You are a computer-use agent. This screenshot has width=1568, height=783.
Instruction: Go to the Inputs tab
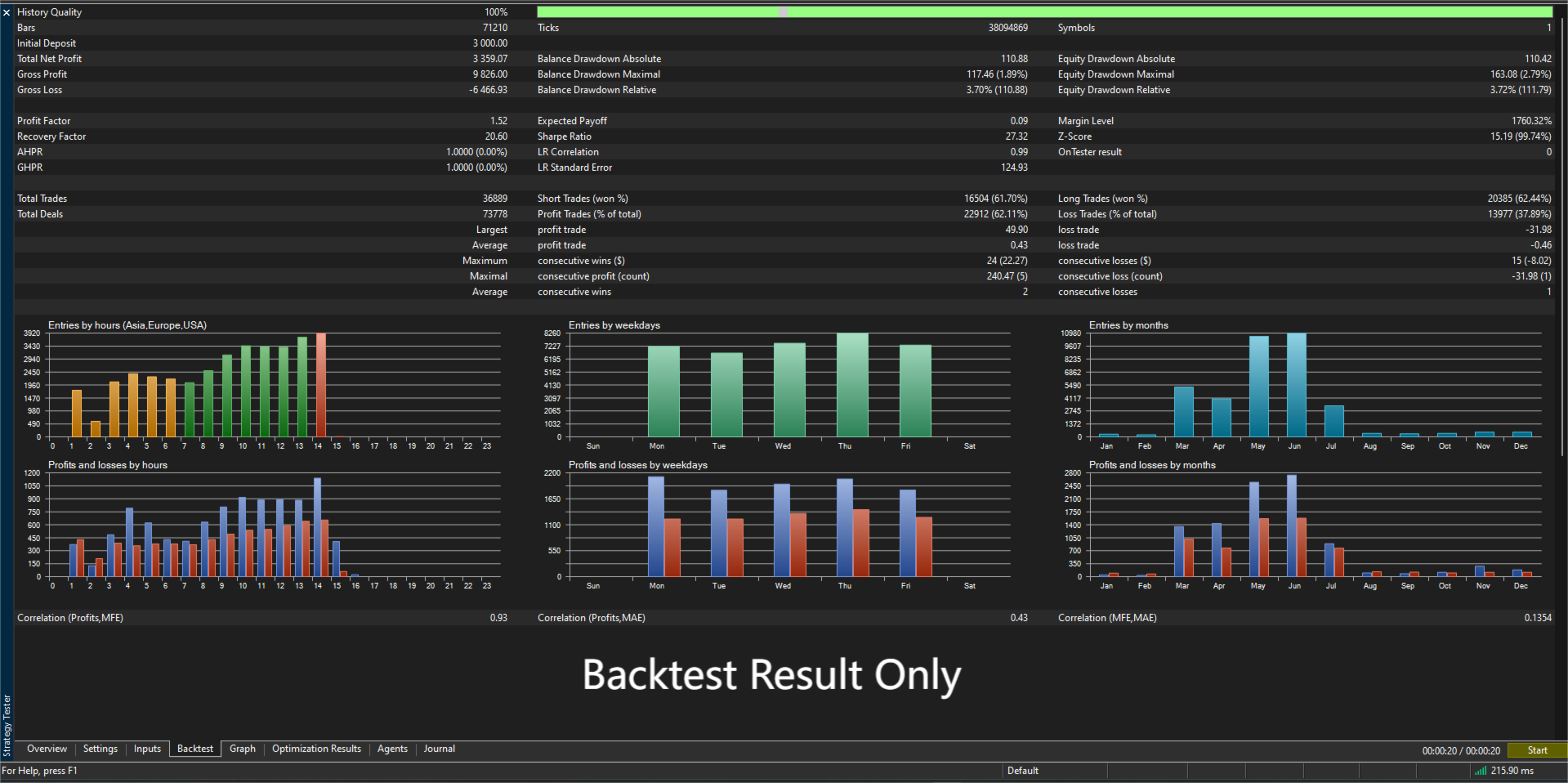click(147, 749)
